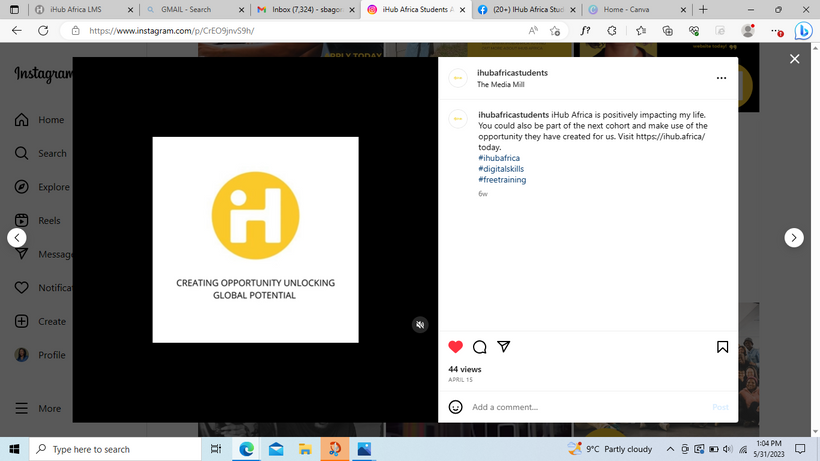Open comments with the speech bubble icon
The height and width of the screenshot is (461, 820).
pos(480,347)
